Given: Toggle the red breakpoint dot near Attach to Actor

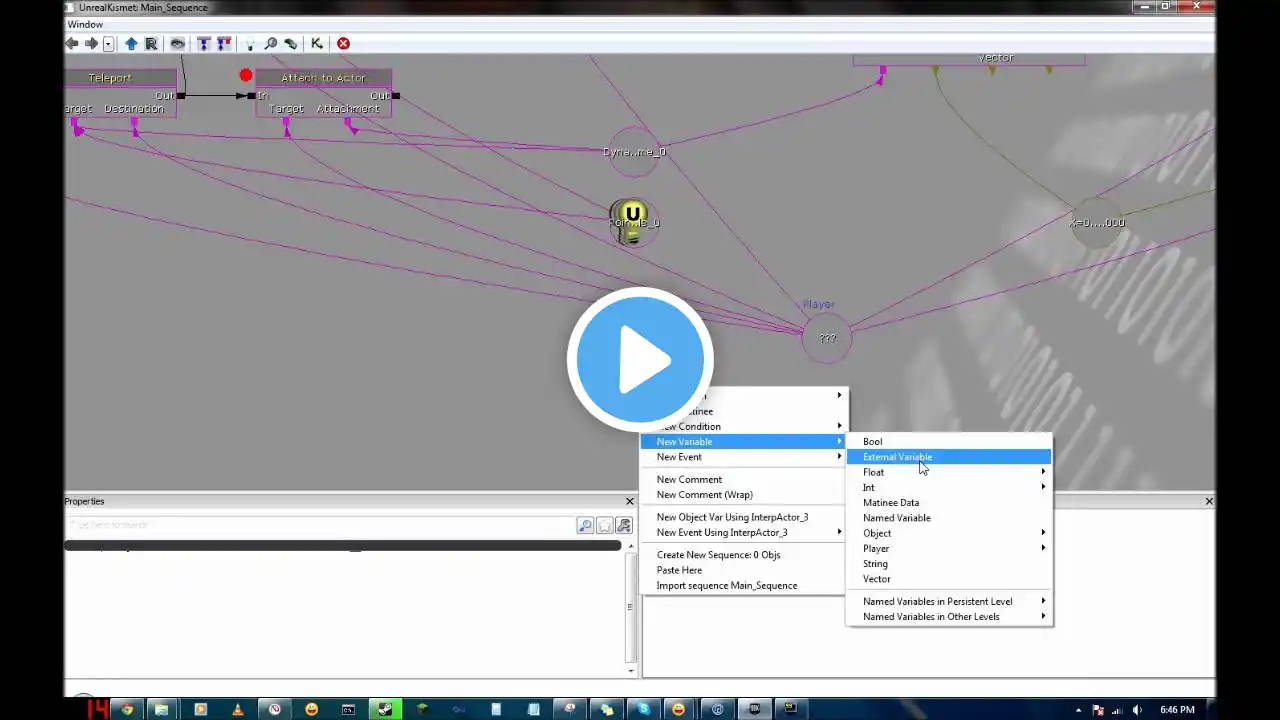Looking at the screenshot, I should click(x=246, y=76).
